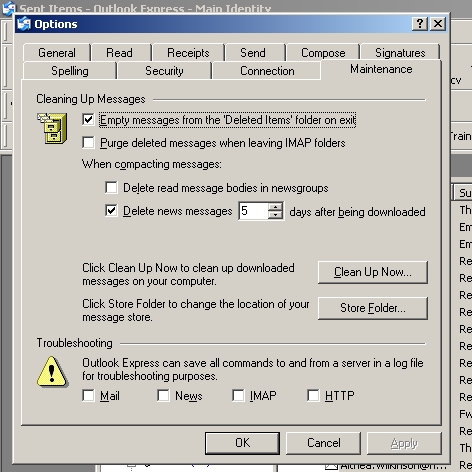The image size is (472, 472).
Task: Confirm settings with the OK button
Action: point(242,443)
